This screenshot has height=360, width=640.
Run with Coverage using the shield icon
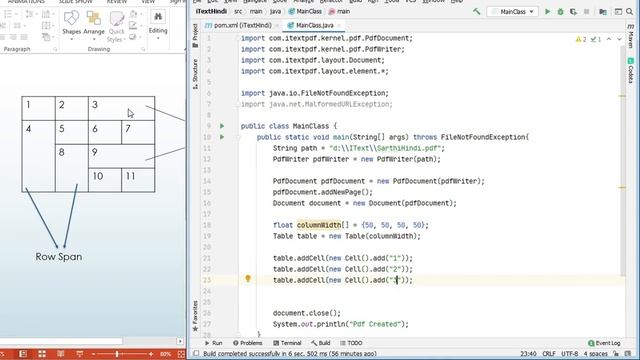click(x=573, y=12)
